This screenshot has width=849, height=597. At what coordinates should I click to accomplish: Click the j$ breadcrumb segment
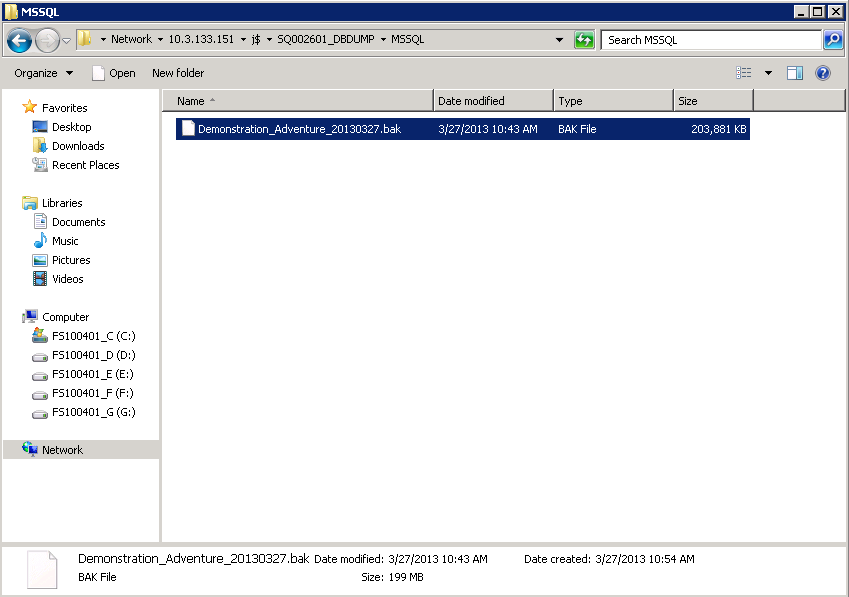(x=256, y=39)
